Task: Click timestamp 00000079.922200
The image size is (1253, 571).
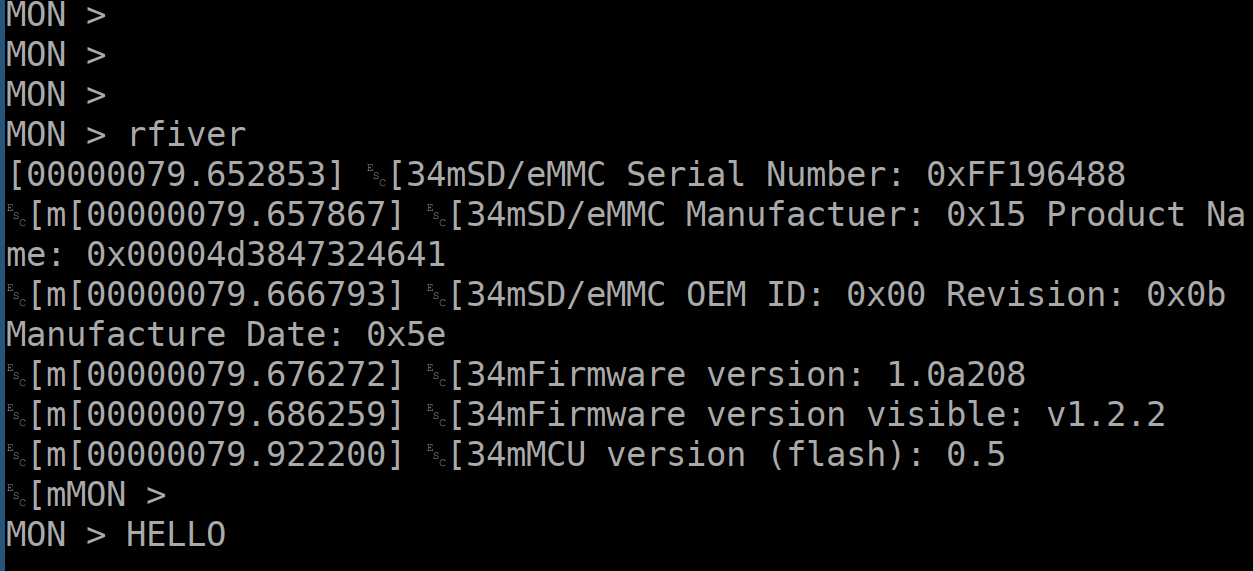Action: pyautogui.click(x=236, y=454)
